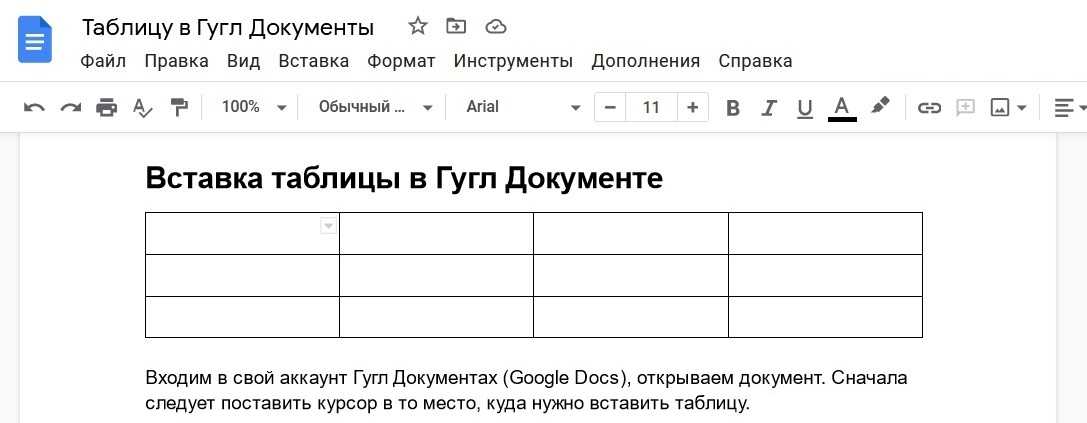
Task: Increase font size with plus button
Action: 692,107
